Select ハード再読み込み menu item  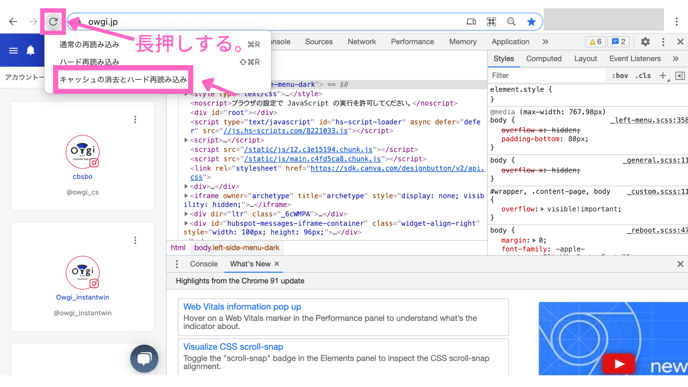(89, 62)
